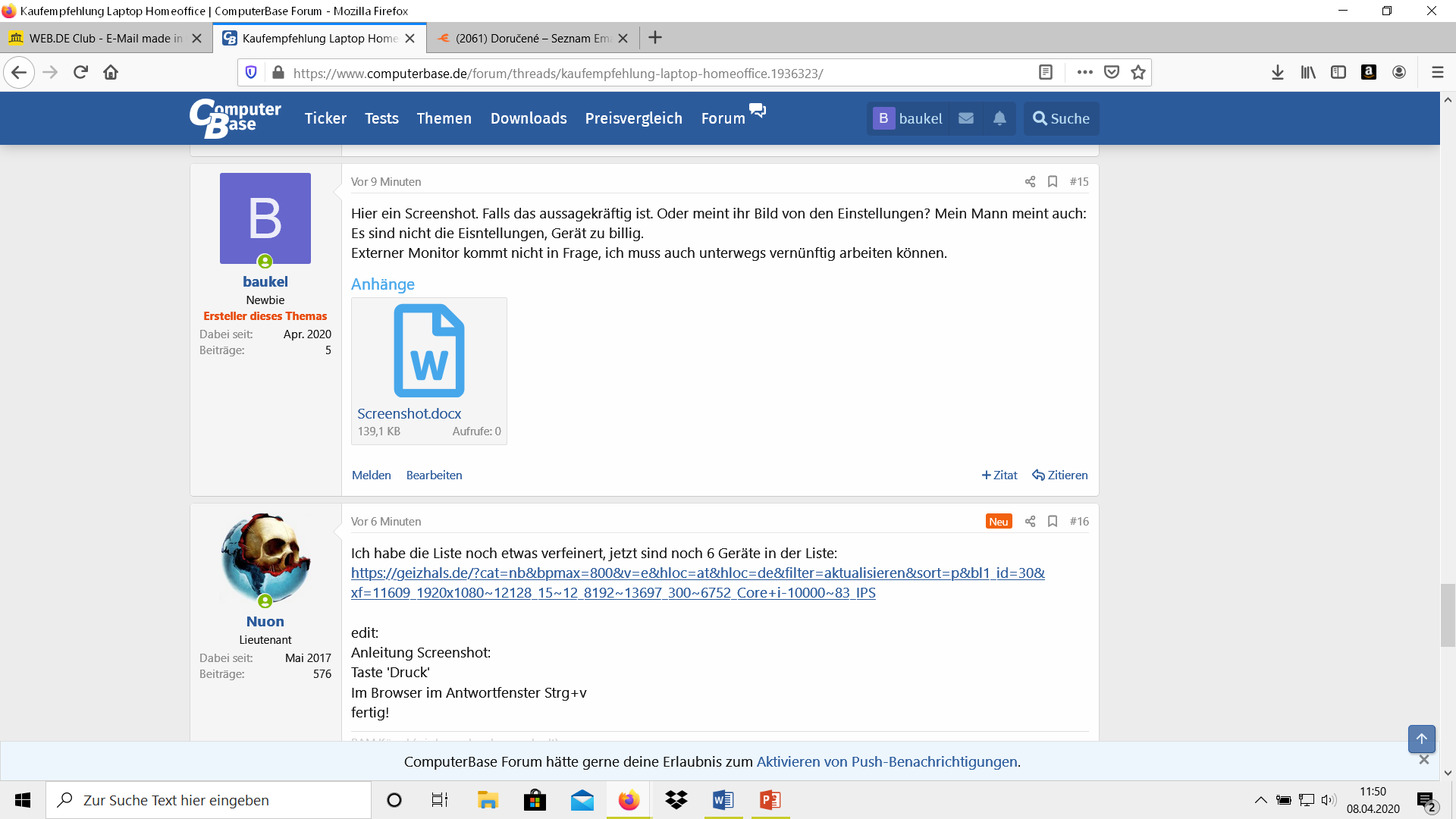Save page to Pocket icon
The height and width of the screenshot is (819, 1456).
pos(1112,72)
